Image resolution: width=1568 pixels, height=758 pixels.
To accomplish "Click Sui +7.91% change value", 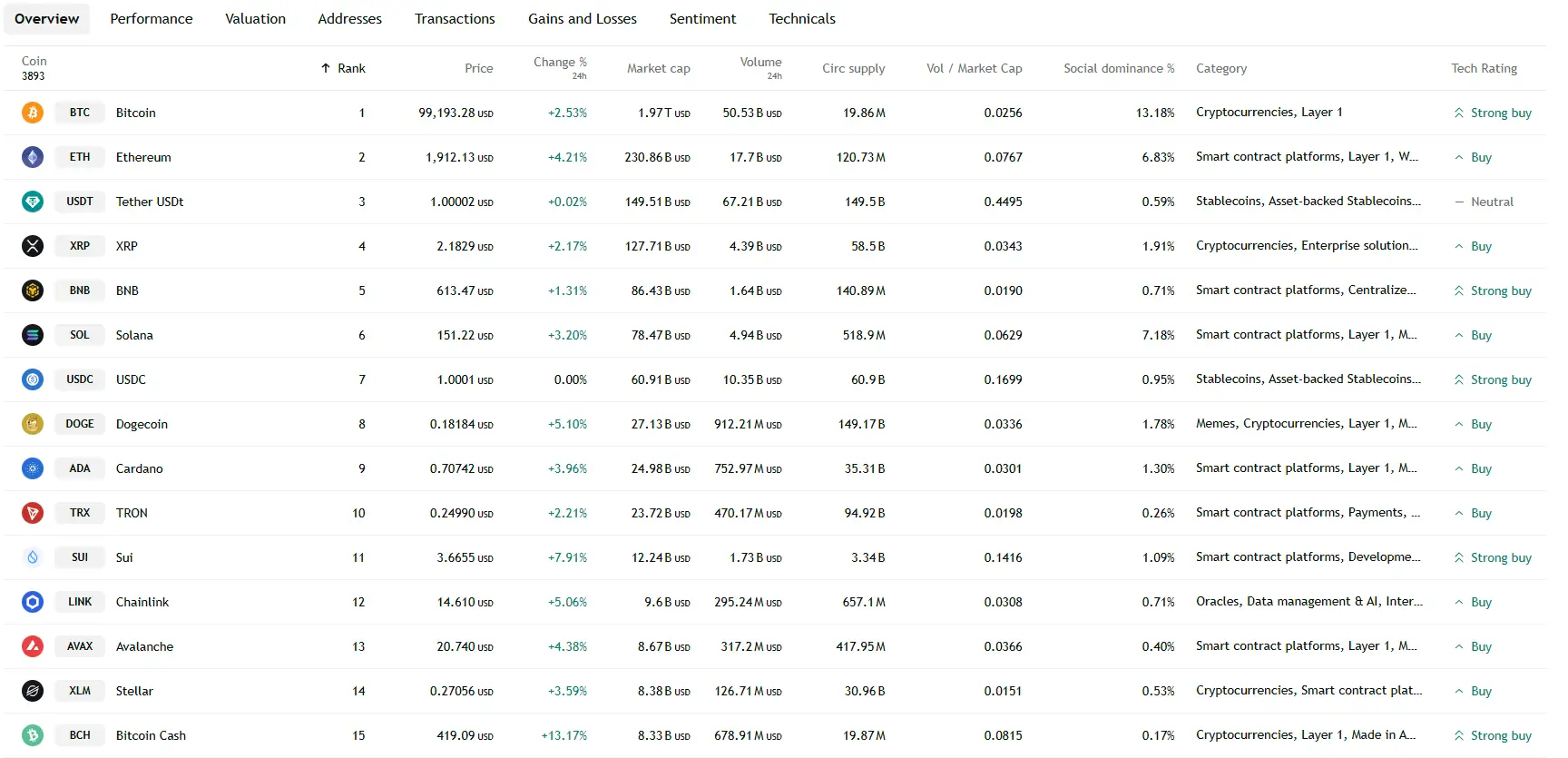I will [567, 557].
